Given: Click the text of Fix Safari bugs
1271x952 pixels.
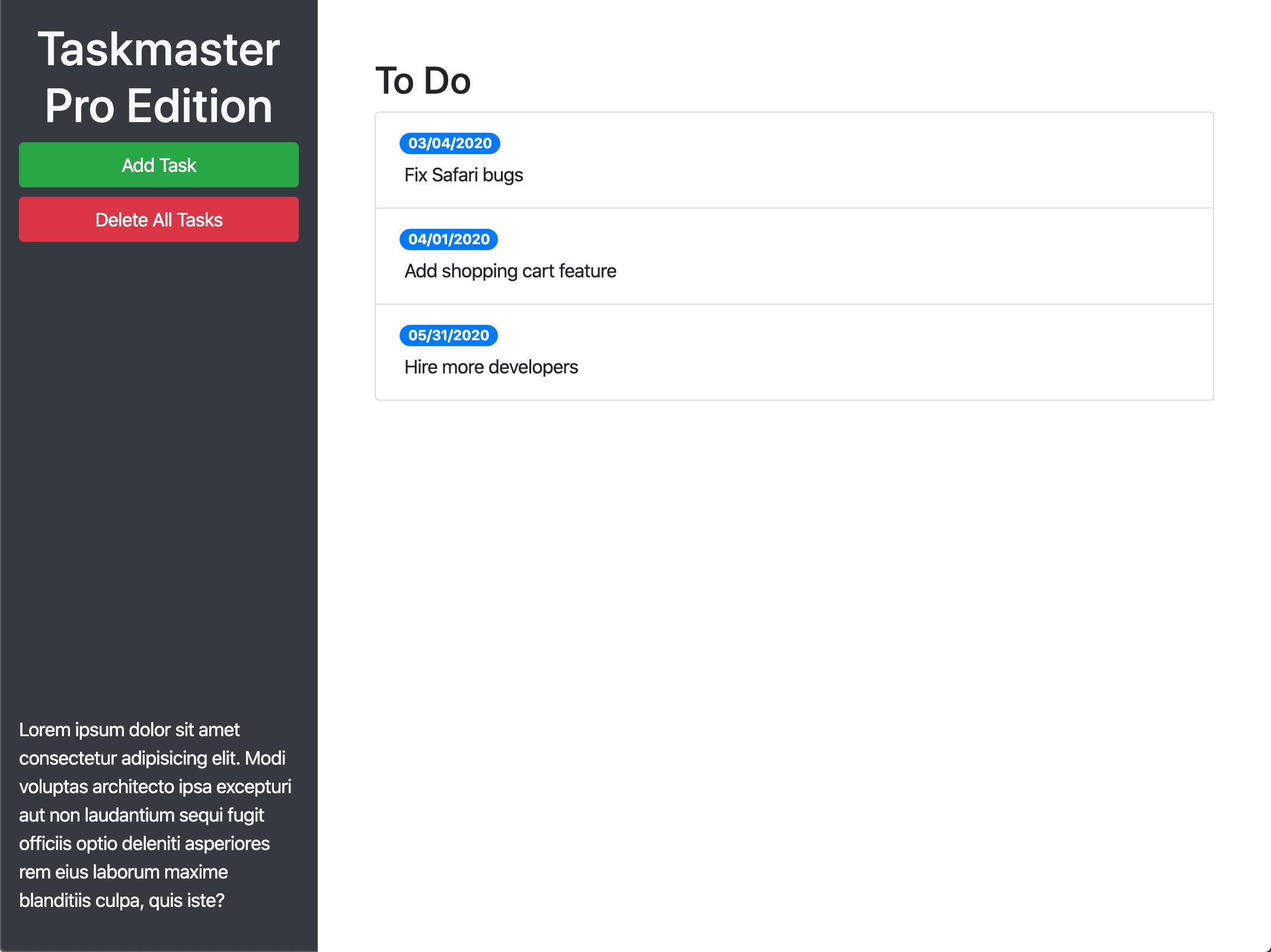Looking at the screenshot, I should pos(463,175).
